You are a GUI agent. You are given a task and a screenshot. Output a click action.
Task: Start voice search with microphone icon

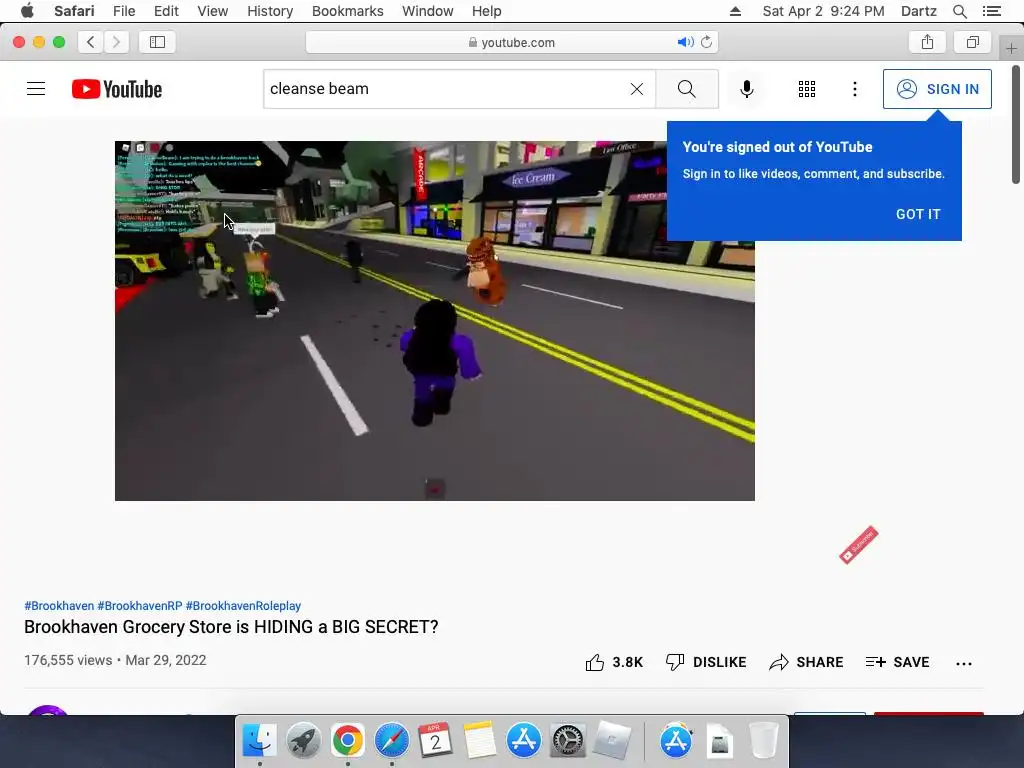coord(746,89)
